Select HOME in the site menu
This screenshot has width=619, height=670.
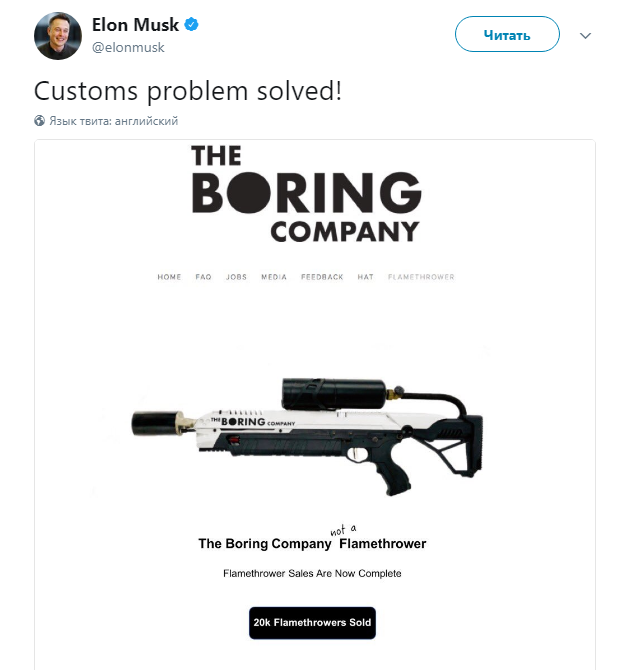[169, 277]
